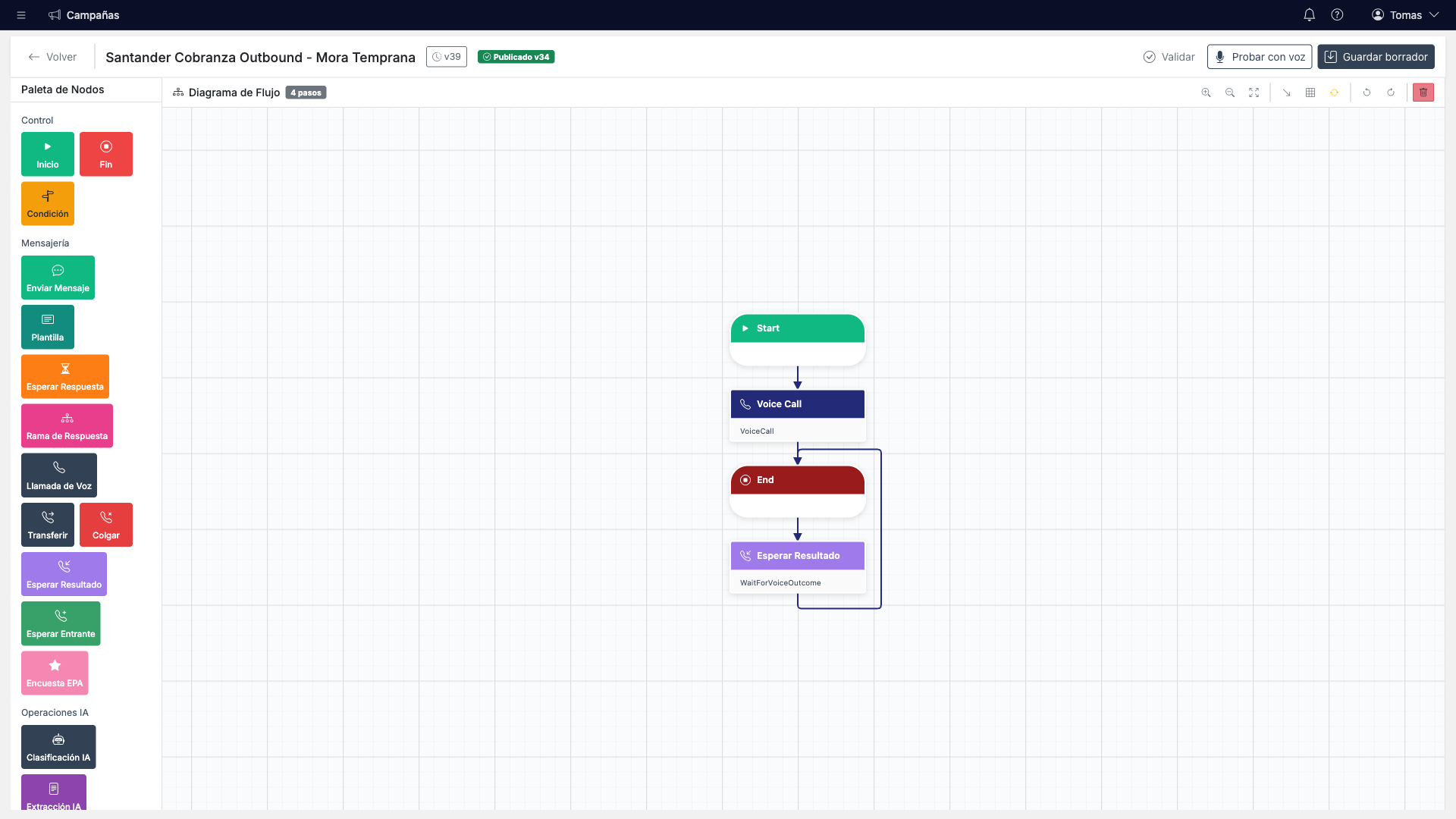Select the Fin node in the palette
Image resolution: width=1456 pixels, height=819 pixels.
pyautogui.click(x=106, y=154)
